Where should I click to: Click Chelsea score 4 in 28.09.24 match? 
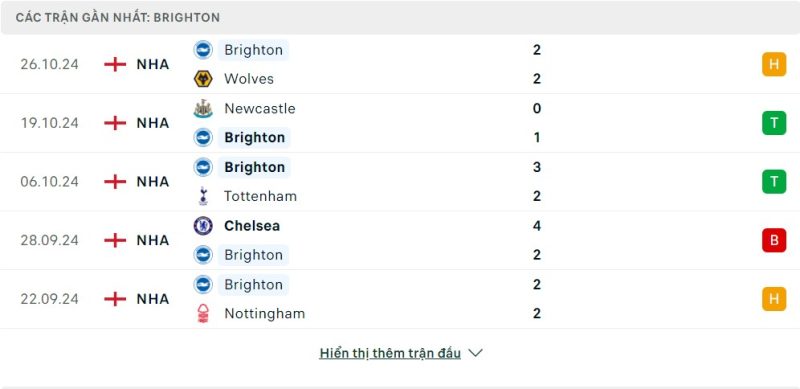coord(536,226)
